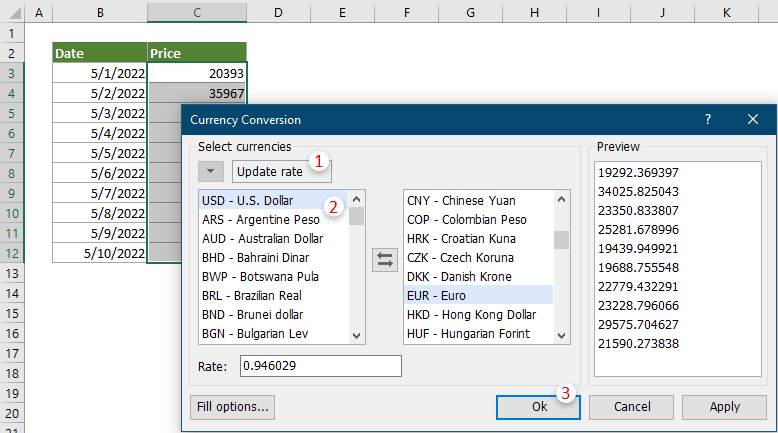
Task: Click the swap currencies arrows icon
Action: (385, 260)
